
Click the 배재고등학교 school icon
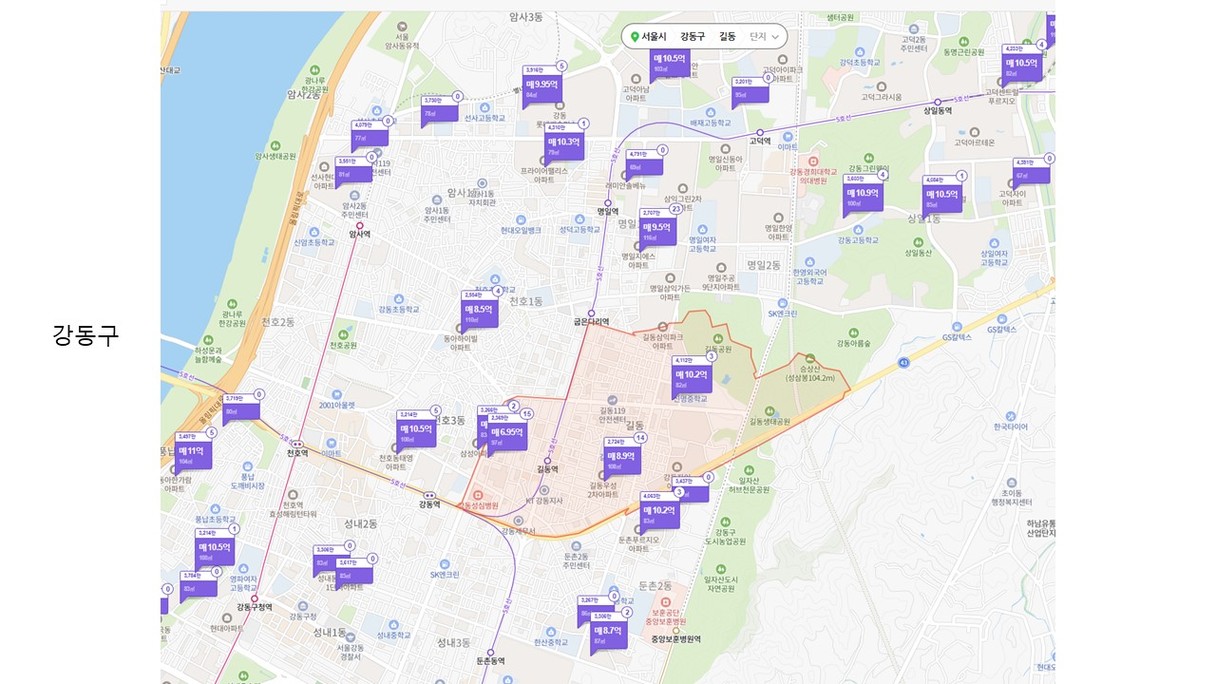[x=711, y=111]
